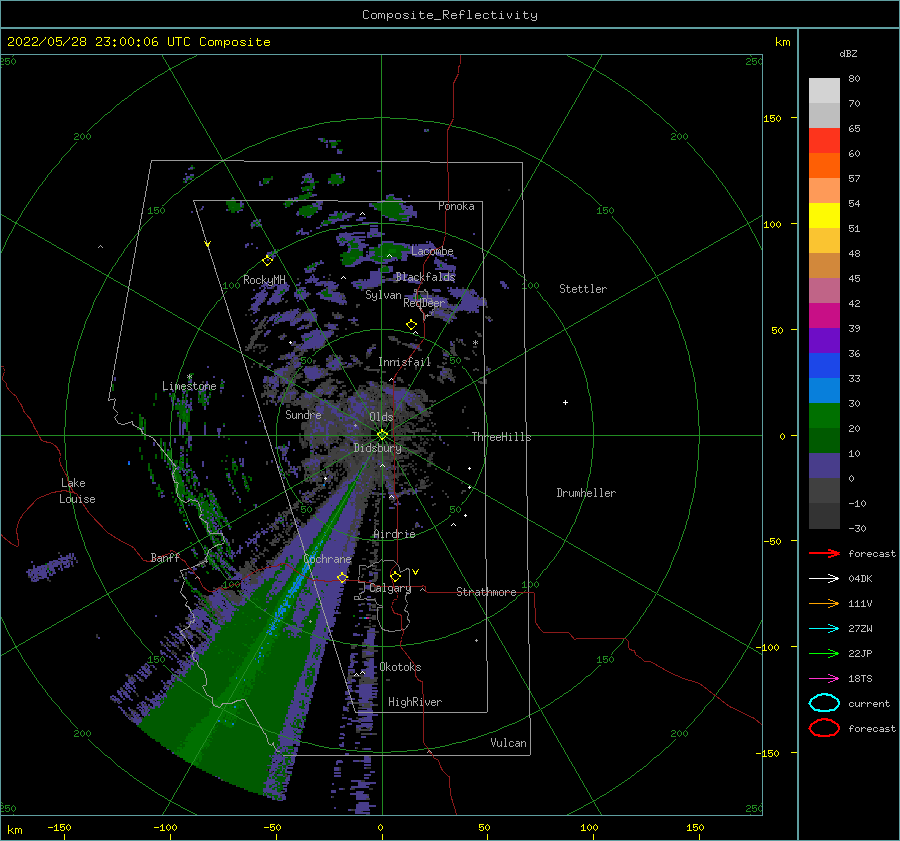Click the white 04DK arrow icon
The height and width of the screenshot is (841, 900).
tap(824, 579)
